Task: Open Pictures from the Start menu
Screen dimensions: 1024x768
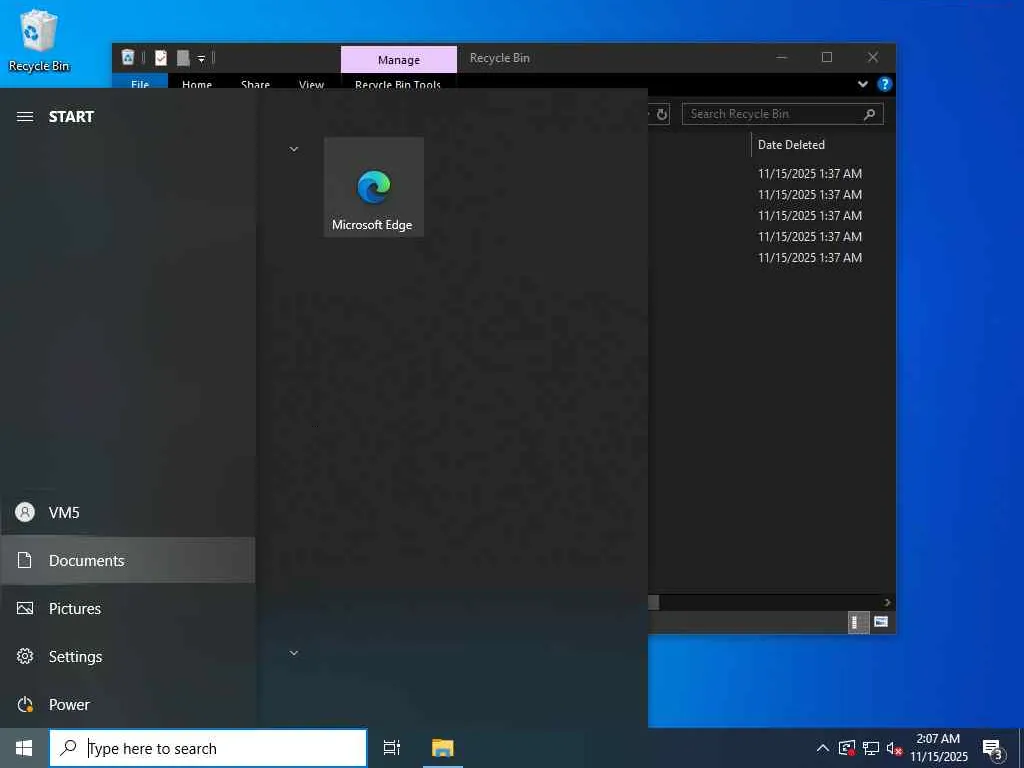Action: [128, 609]
